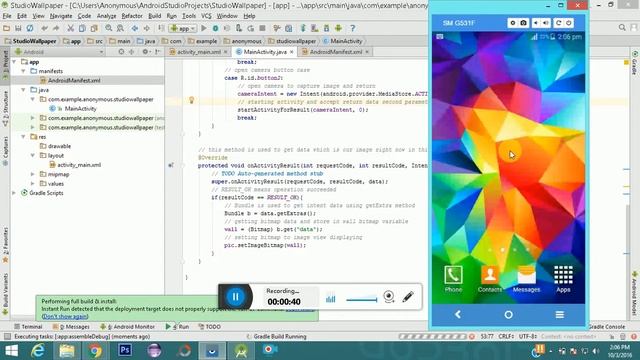This screenshot has width=640, height=360.
Task: Open the Gradle Console button
Action: point(607,327)
